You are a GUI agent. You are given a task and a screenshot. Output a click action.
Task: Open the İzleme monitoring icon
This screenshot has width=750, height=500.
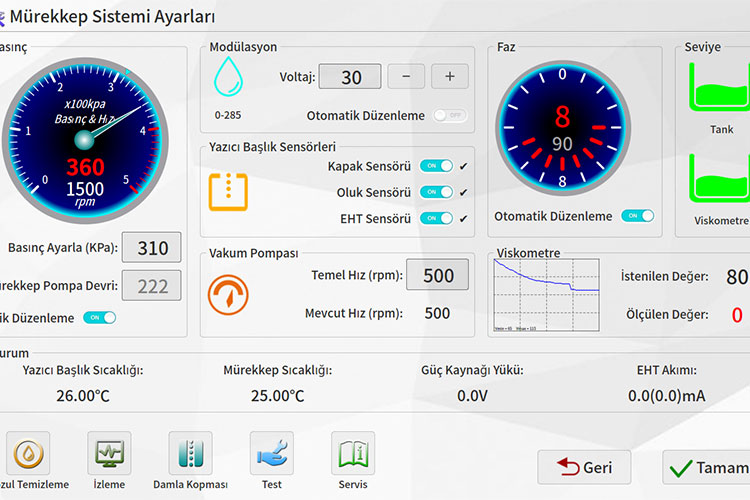(109, 453)
